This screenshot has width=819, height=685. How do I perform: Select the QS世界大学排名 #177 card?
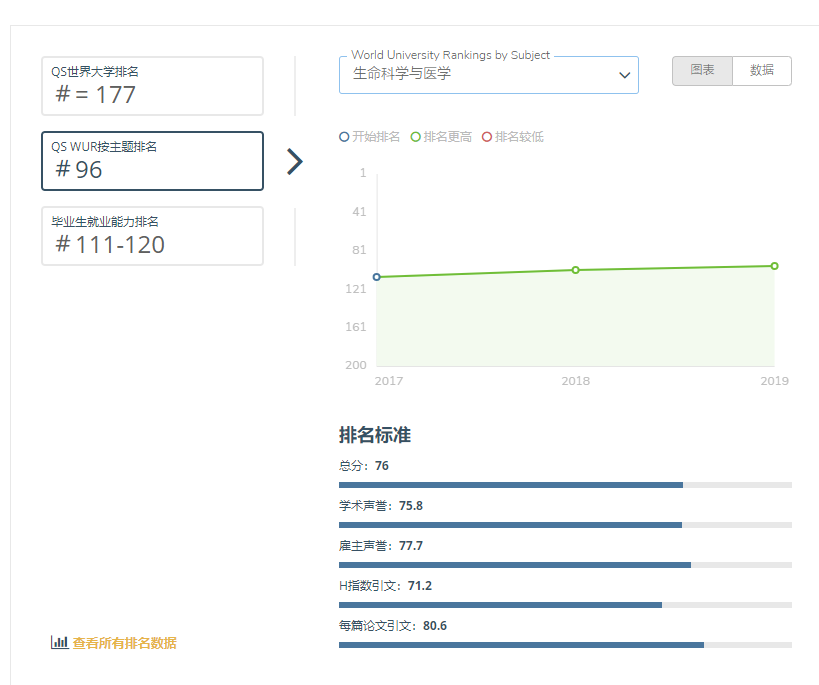[x=152, y=86]
